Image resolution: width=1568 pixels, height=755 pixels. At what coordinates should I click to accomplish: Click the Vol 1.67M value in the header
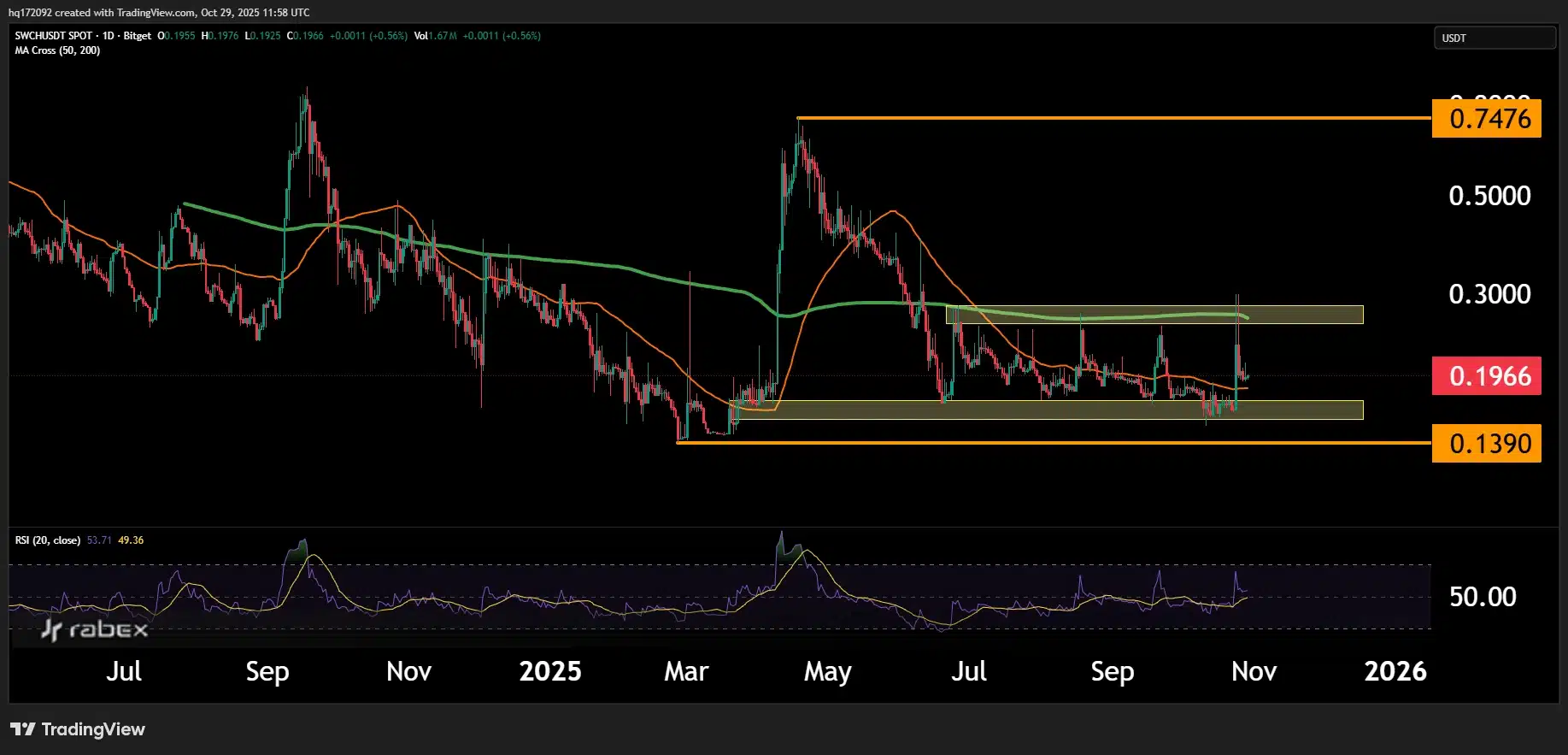[436, 36]
